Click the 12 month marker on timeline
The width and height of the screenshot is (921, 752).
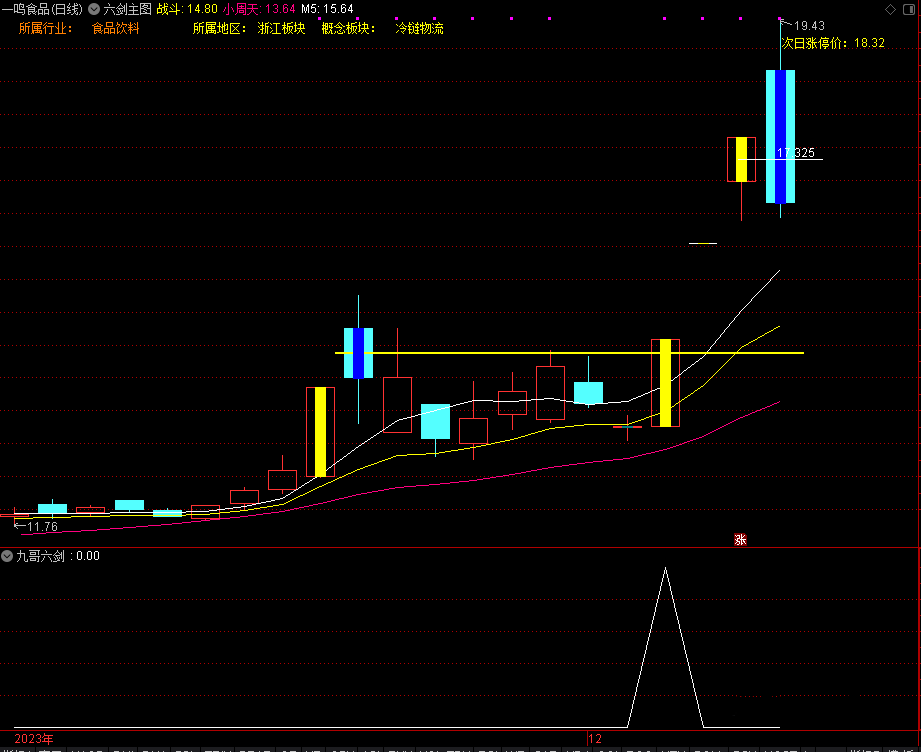(596, 738)
